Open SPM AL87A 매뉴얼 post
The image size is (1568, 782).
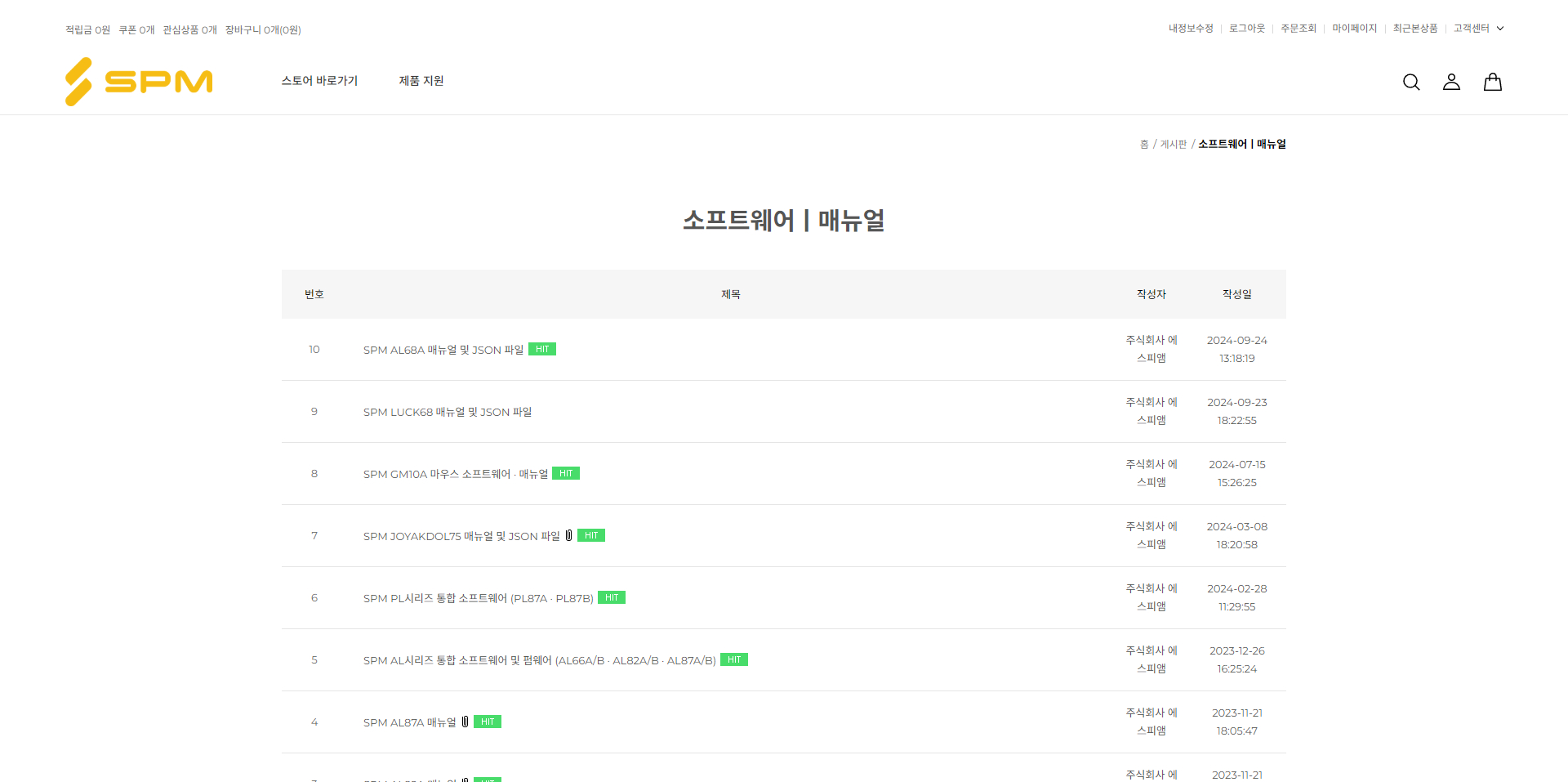(x=410, y=722)
